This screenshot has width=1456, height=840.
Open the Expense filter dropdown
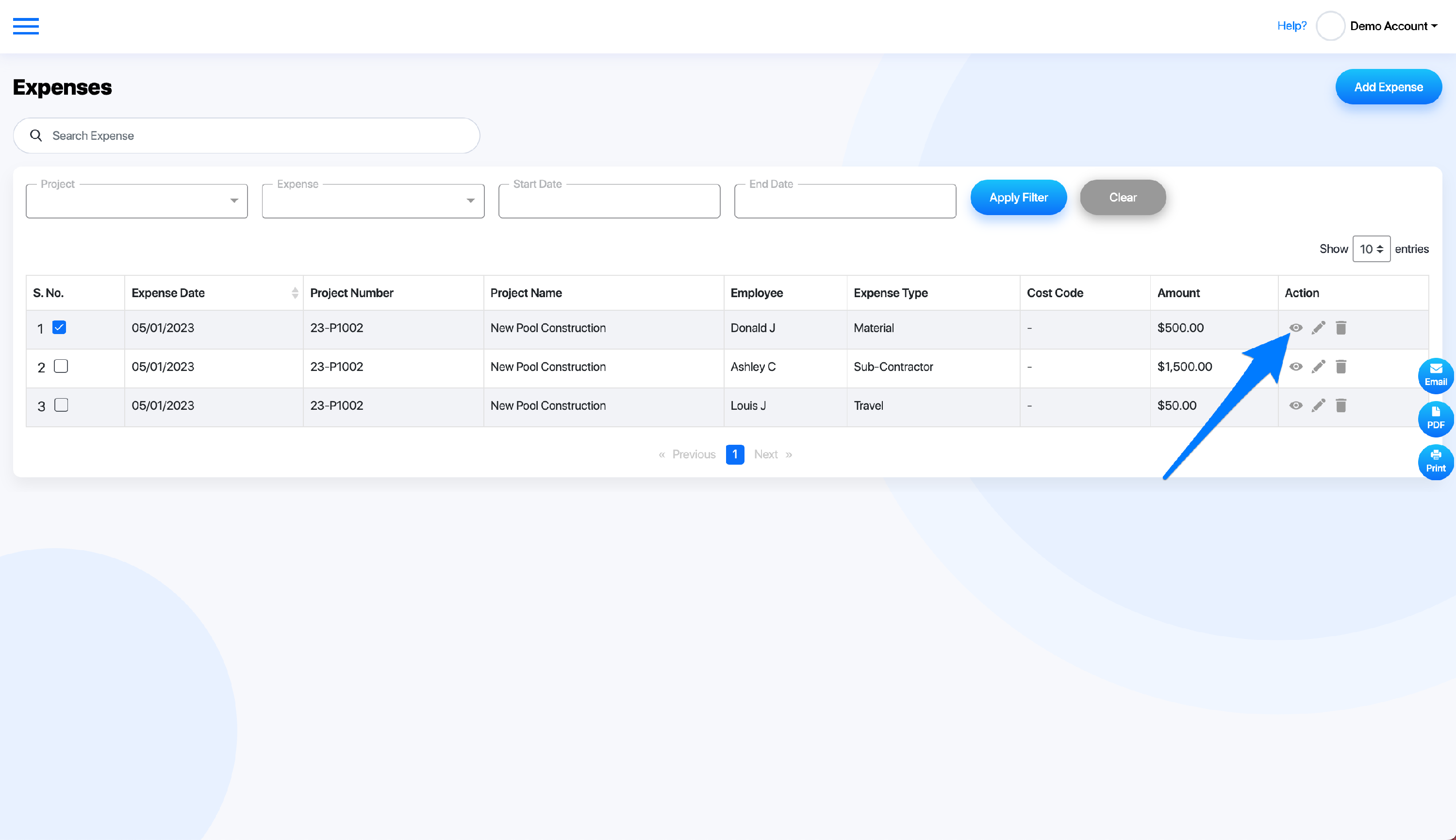[373, 201]
